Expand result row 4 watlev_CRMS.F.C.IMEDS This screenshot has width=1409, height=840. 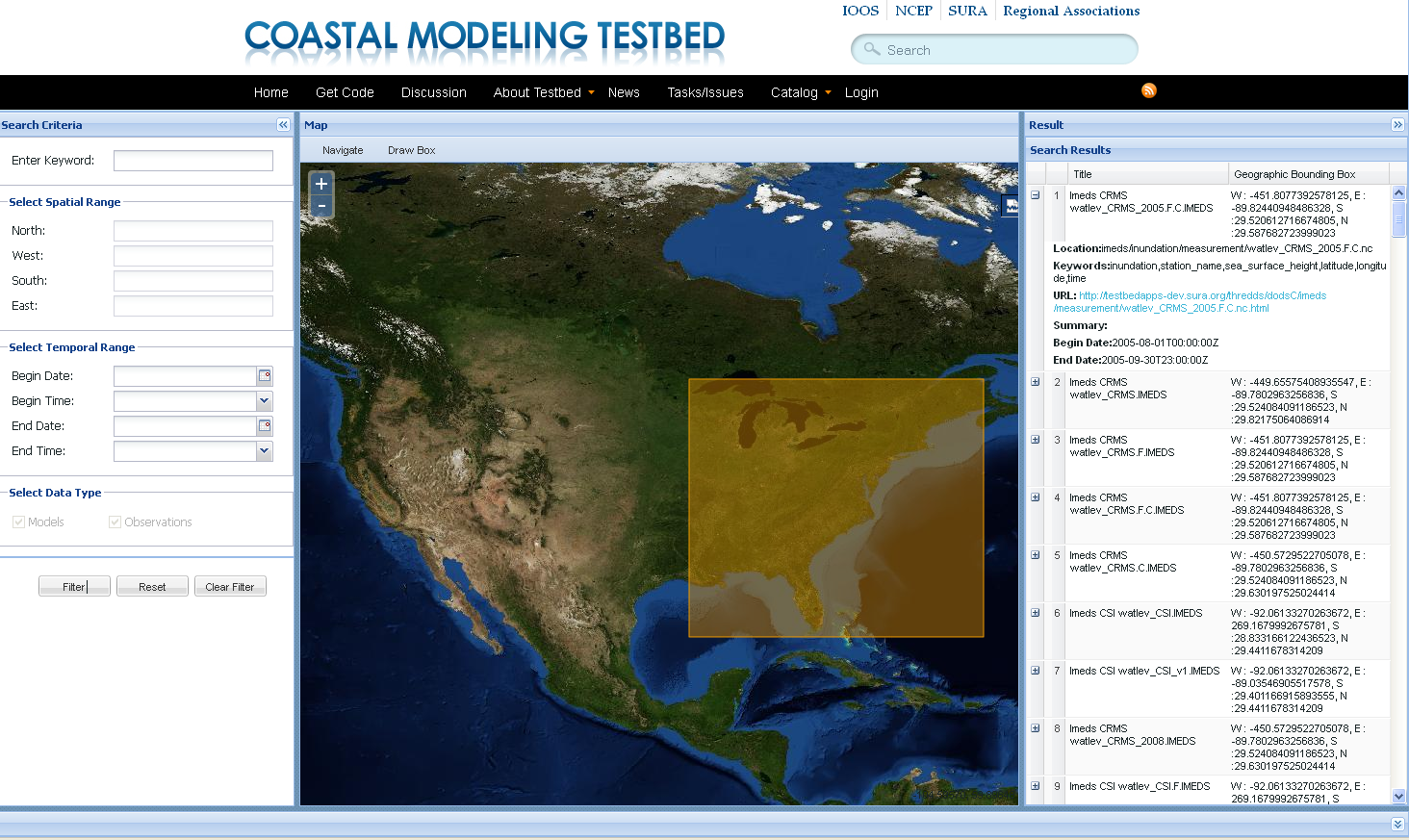click(1036, 497)
